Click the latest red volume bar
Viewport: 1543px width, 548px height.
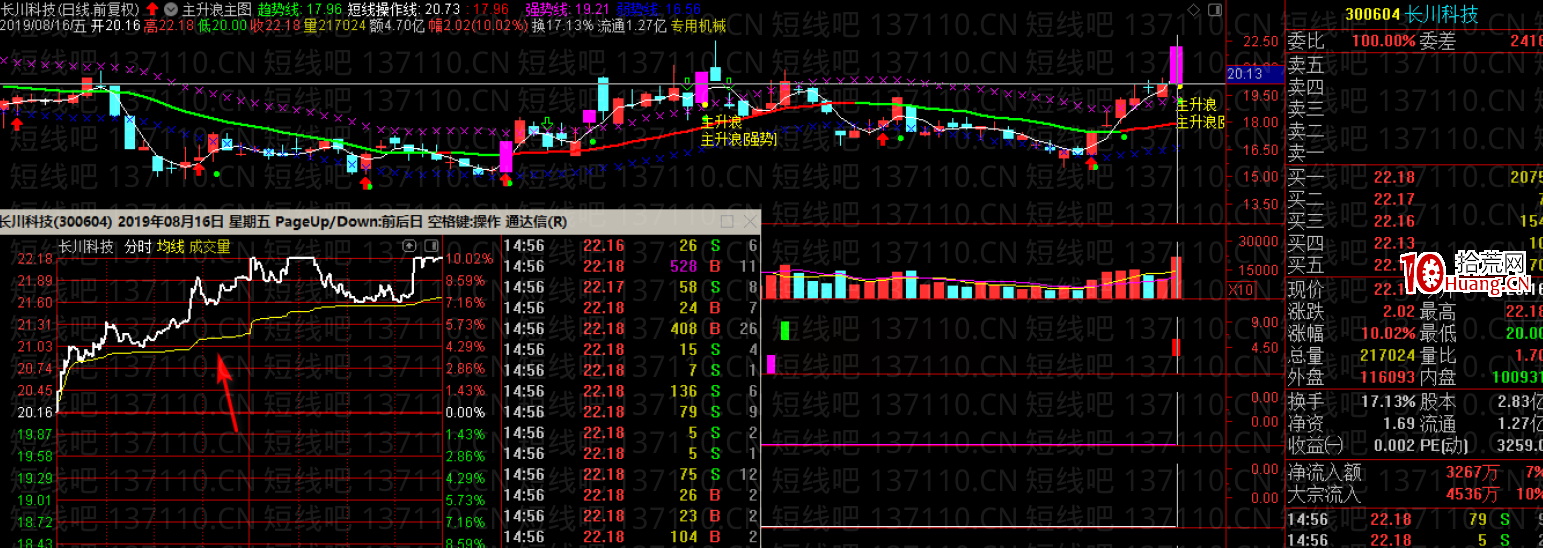coord(1176,277)
